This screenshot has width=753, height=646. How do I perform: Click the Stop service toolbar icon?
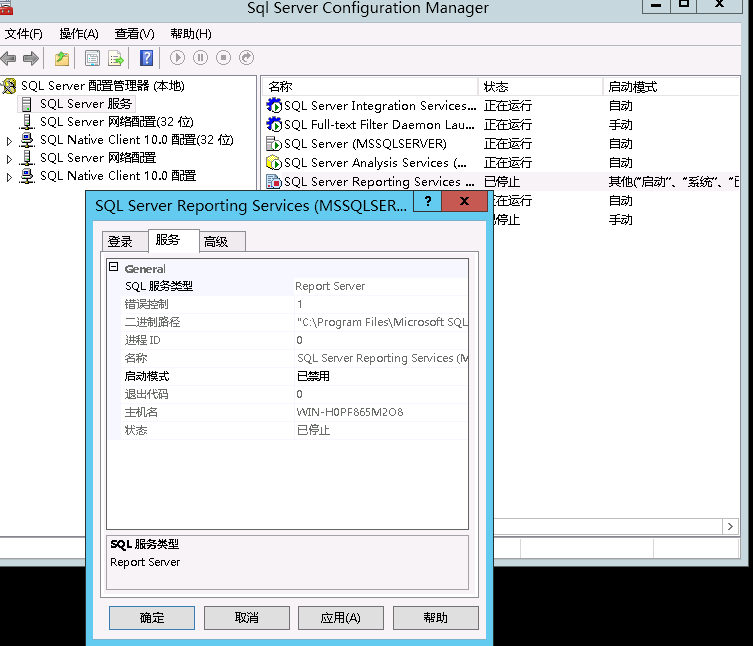223,58
